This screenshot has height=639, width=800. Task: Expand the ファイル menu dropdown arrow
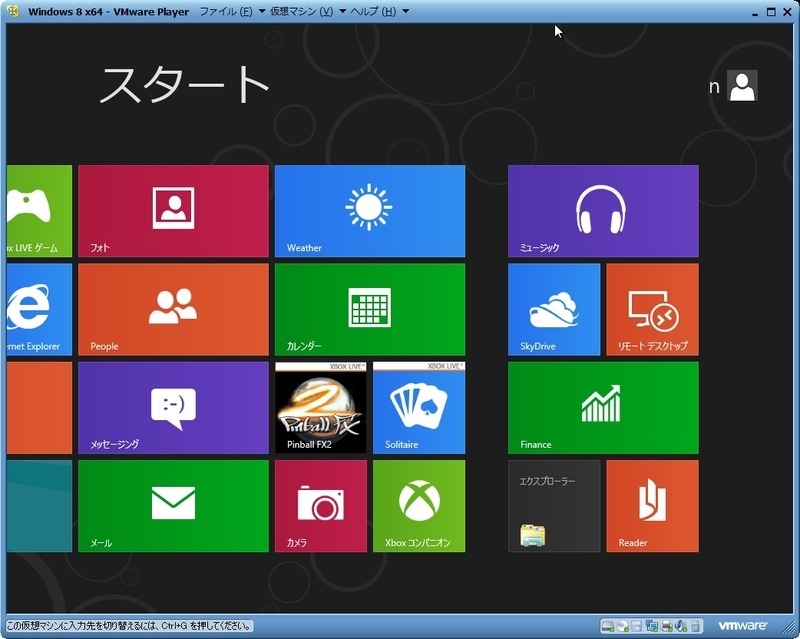pos(262,11)
